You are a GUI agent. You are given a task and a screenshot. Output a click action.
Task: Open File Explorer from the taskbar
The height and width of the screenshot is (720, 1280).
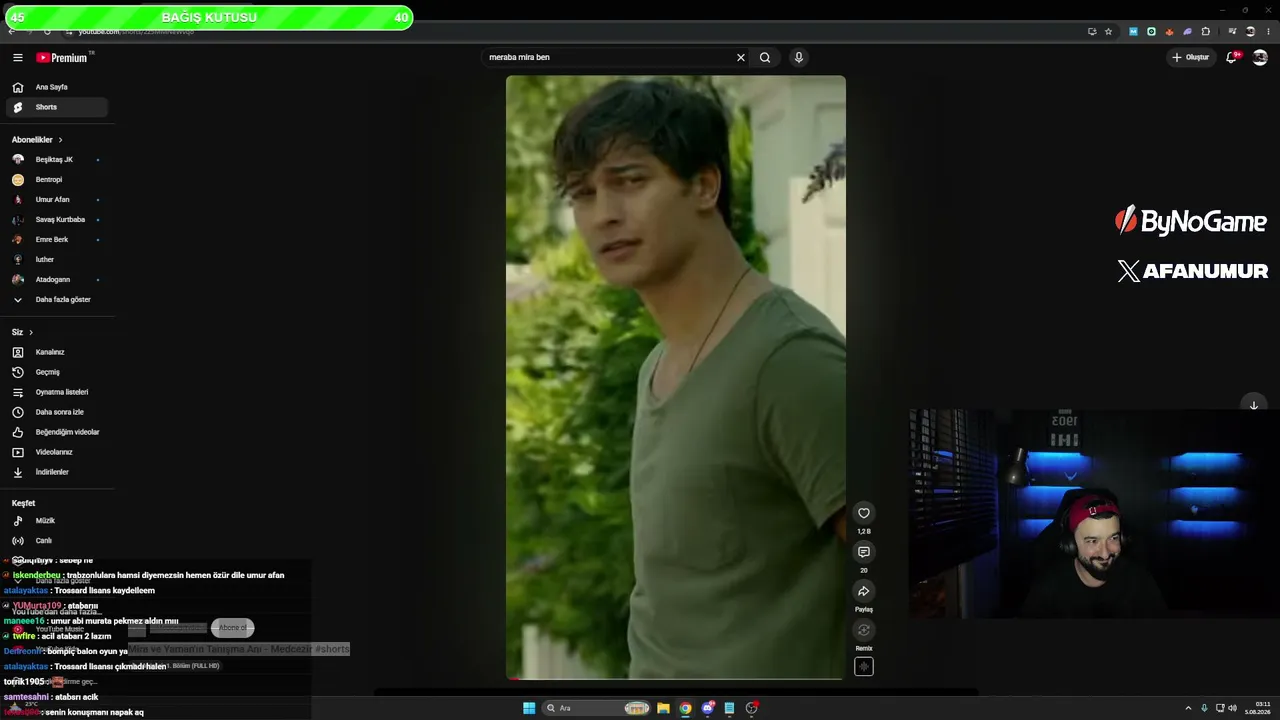(663, 708)
